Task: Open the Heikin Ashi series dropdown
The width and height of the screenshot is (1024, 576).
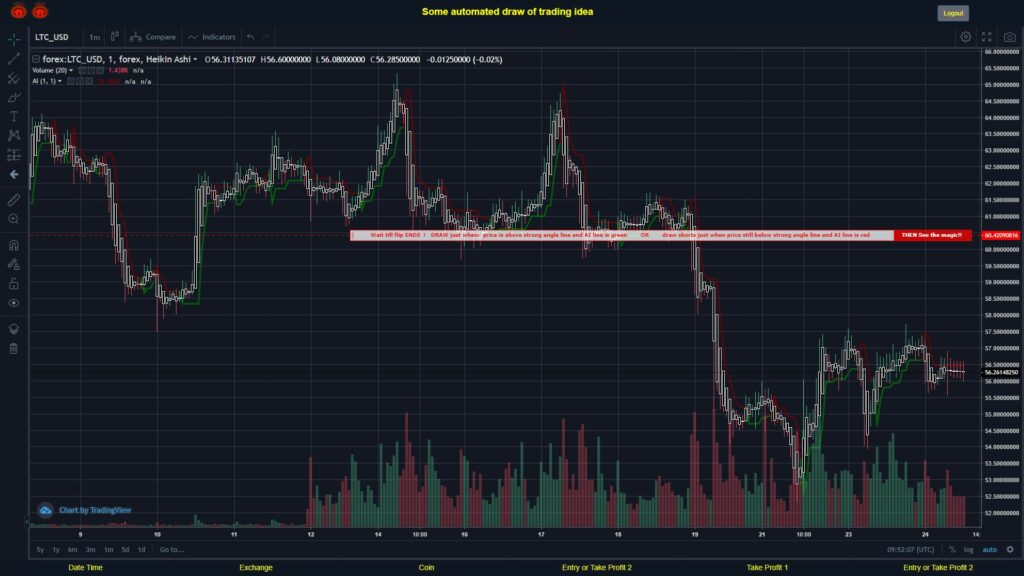Action: pos(195,59)
